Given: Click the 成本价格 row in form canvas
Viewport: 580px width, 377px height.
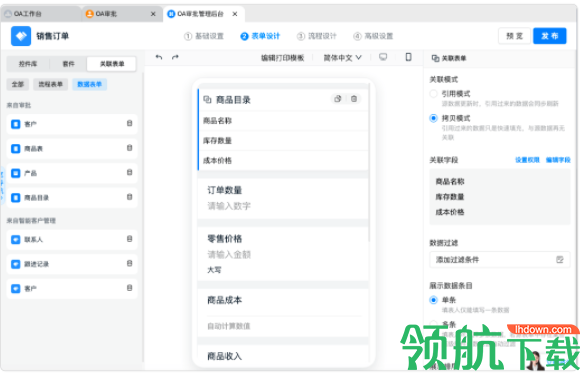Looking at the screenshot, I should pyautogui.click(x=283, y=161).
